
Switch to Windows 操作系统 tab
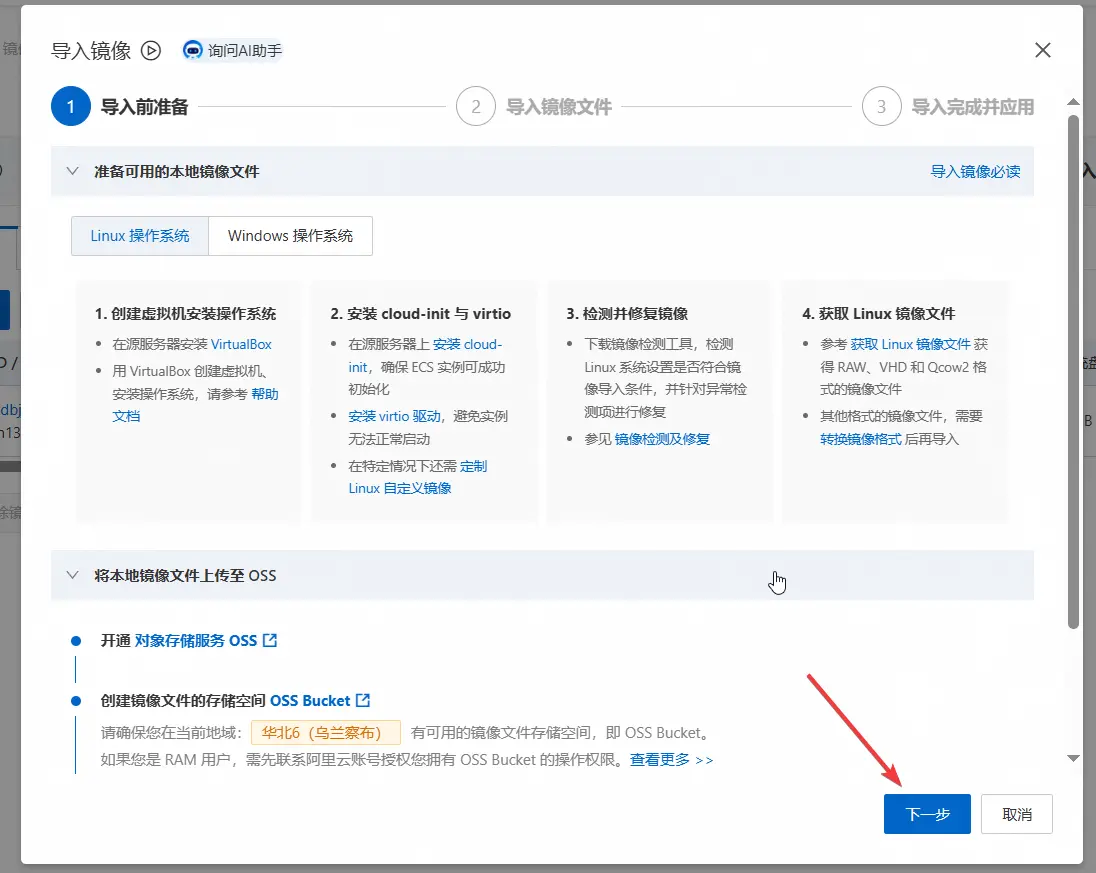click(x=290, y=236)
